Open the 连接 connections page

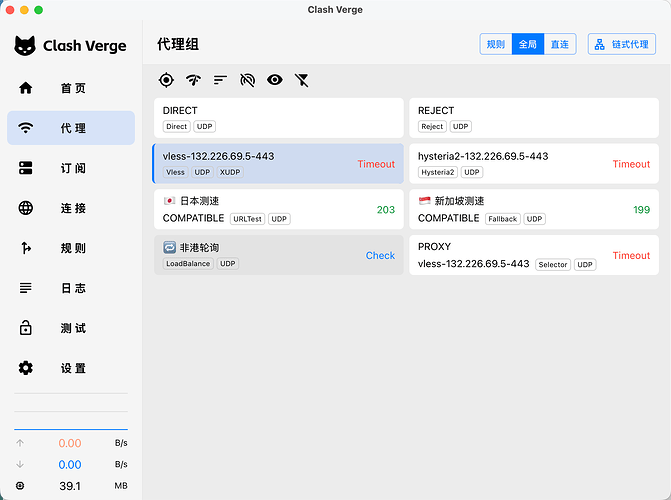tap(71, 208)
